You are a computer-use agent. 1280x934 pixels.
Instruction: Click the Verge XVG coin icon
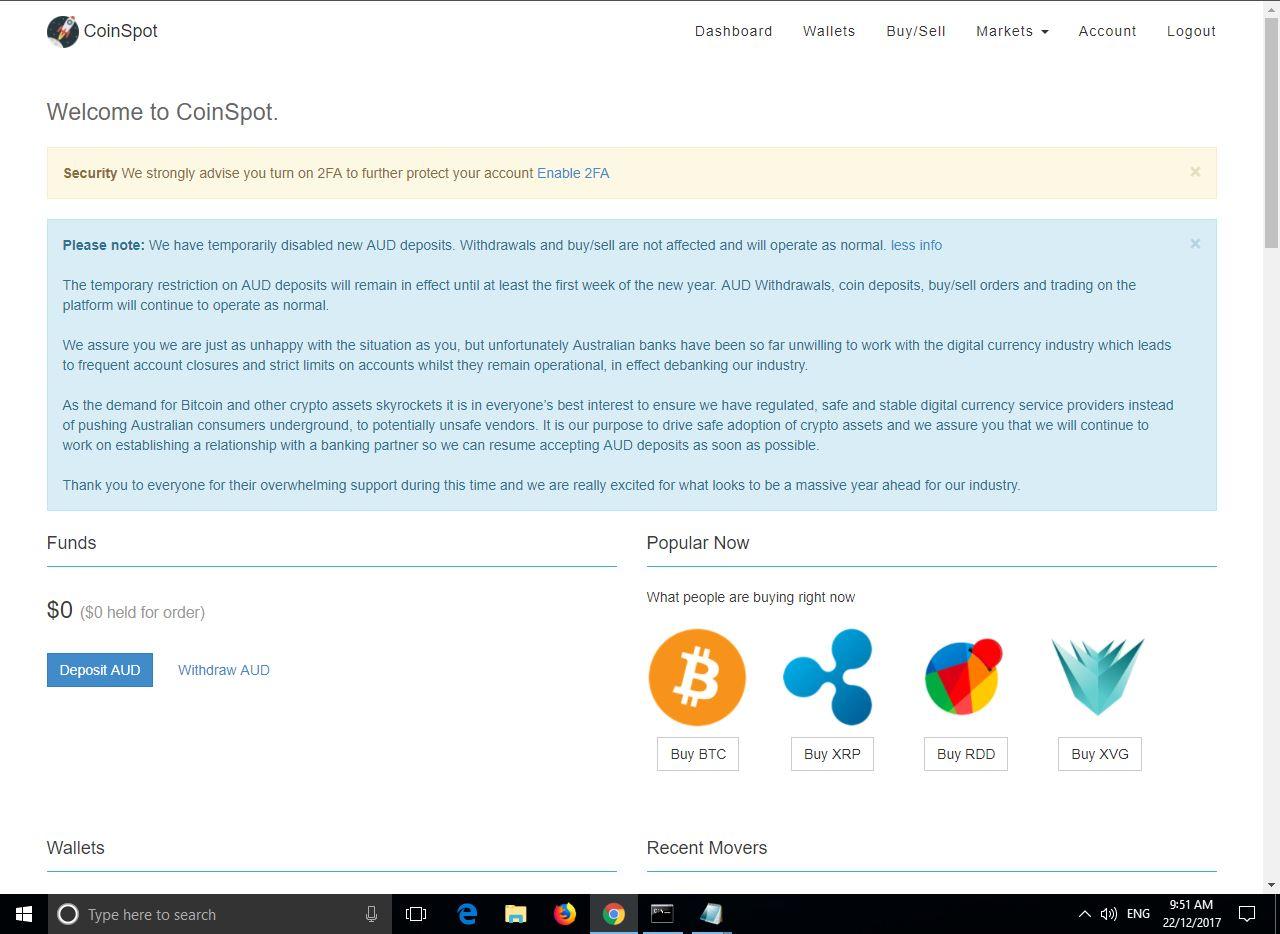click(1098, 677)
